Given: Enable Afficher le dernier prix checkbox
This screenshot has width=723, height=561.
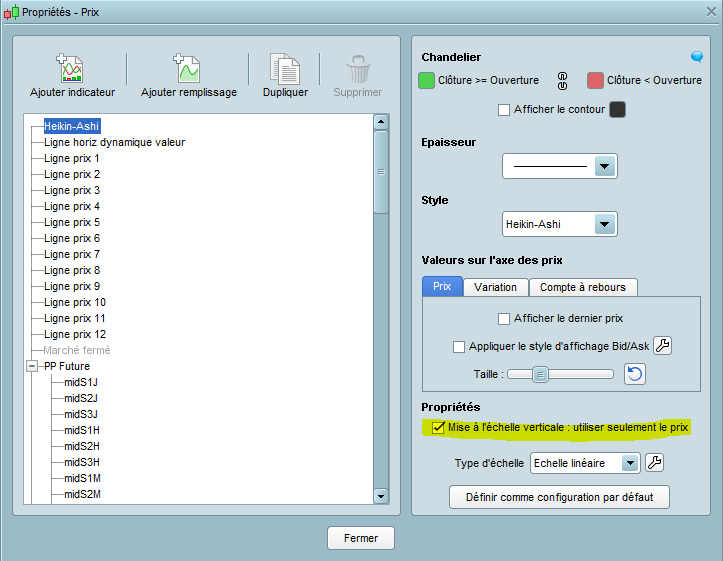Looking at the screenshot, I should (504, 319).
